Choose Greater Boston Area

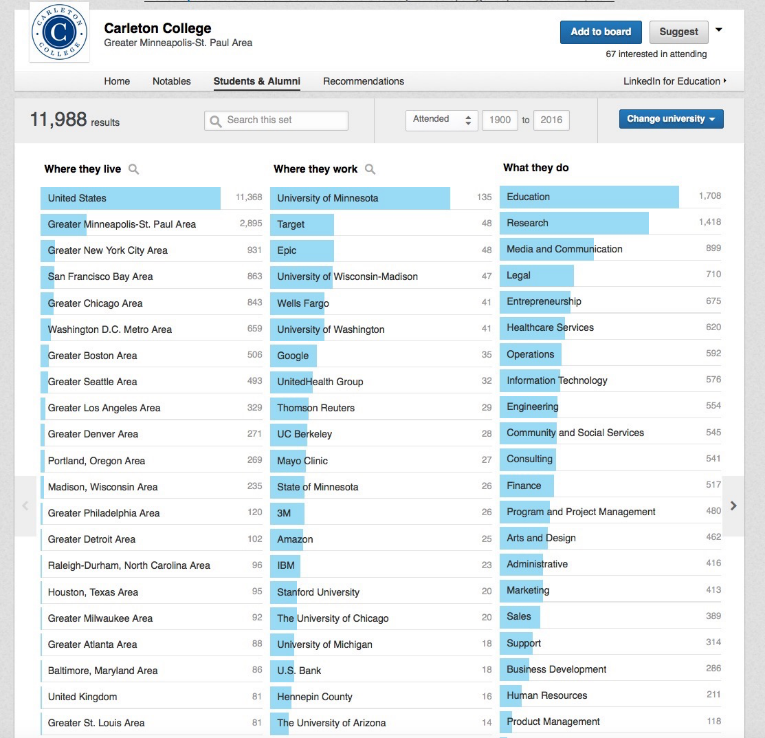pyautogui.click(x=151, y=356)
